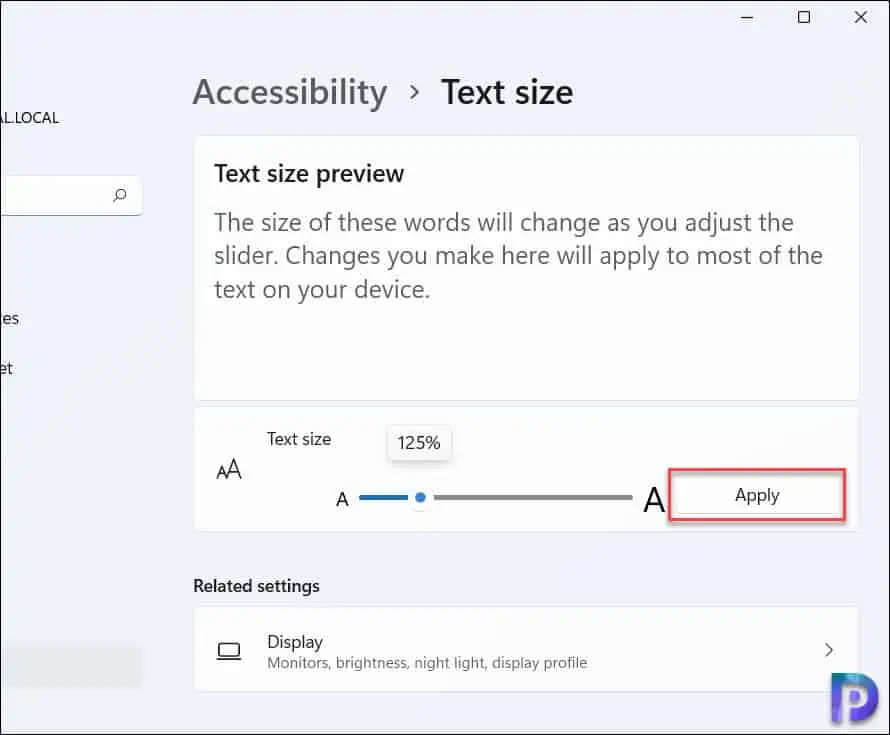Expand the Display row chevron arrow
Image resolution: width=890 pixels, height=735 pixels.
click(x=829, y=650)
